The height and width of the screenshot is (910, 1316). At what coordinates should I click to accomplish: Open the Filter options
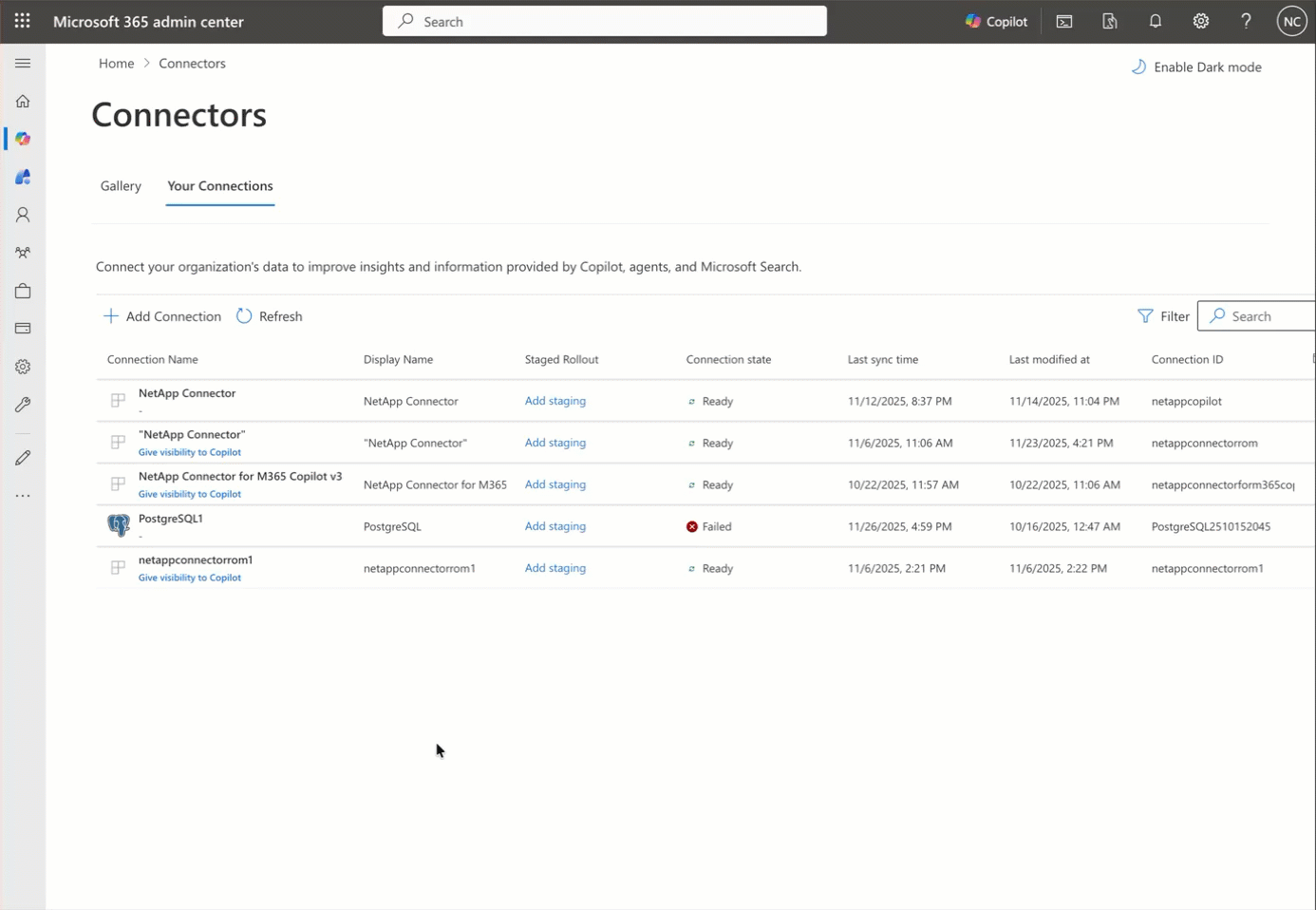tap(1162, 315)
